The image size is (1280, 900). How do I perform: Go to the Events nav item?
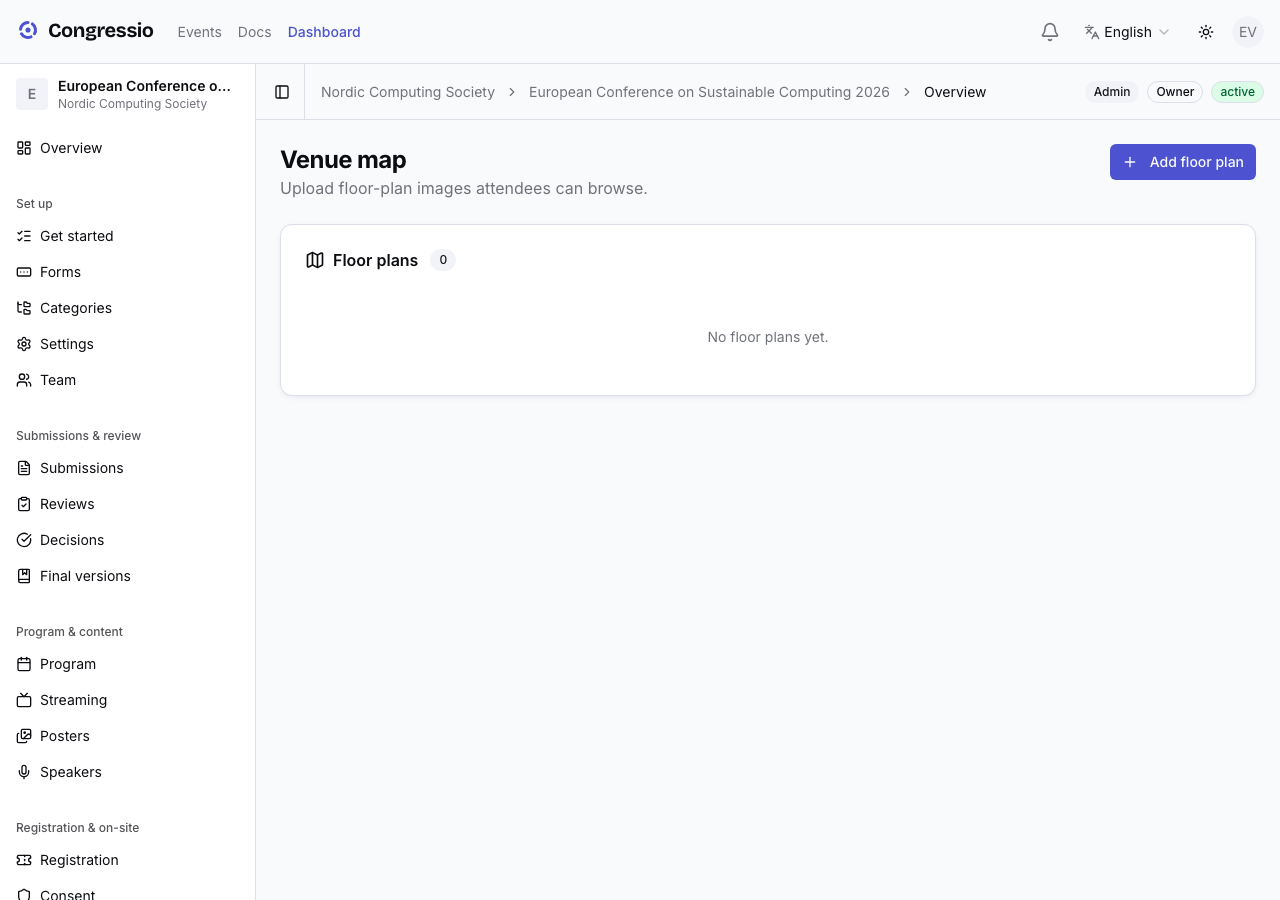[199, 32]
